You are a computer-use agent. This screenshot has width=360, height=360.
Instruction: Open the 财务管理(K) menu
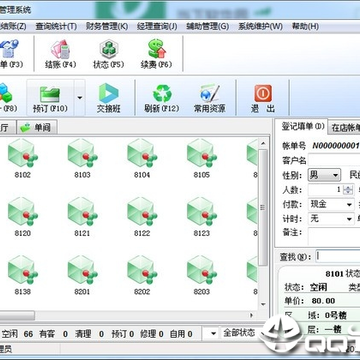coord(107,26)
